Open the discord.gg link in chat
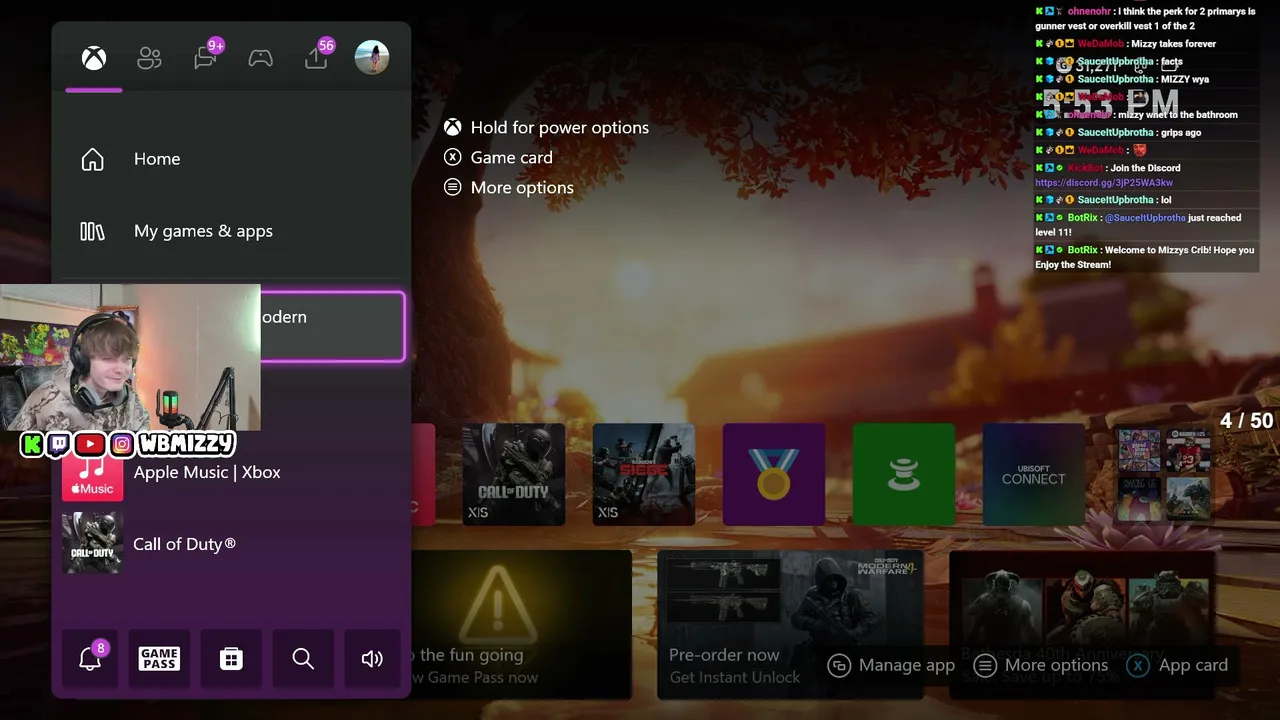Viewport: 1280px width, 720px height. click(x=1104, y=183)
